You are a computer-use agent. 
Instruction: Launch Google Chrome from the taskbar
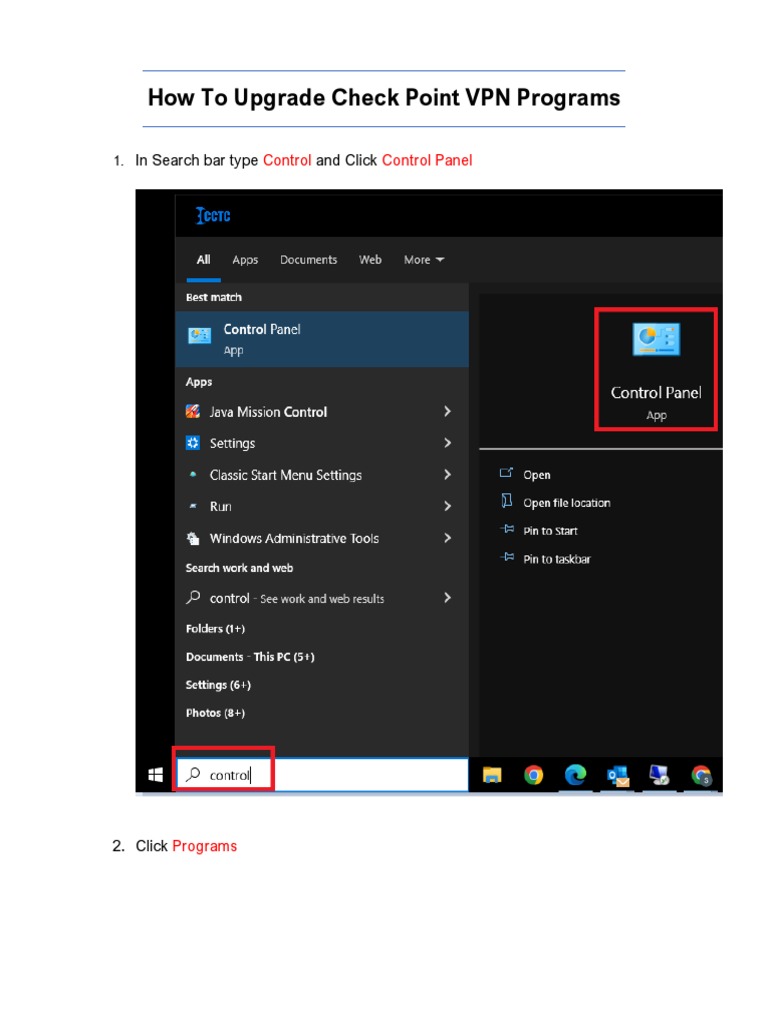534,775
